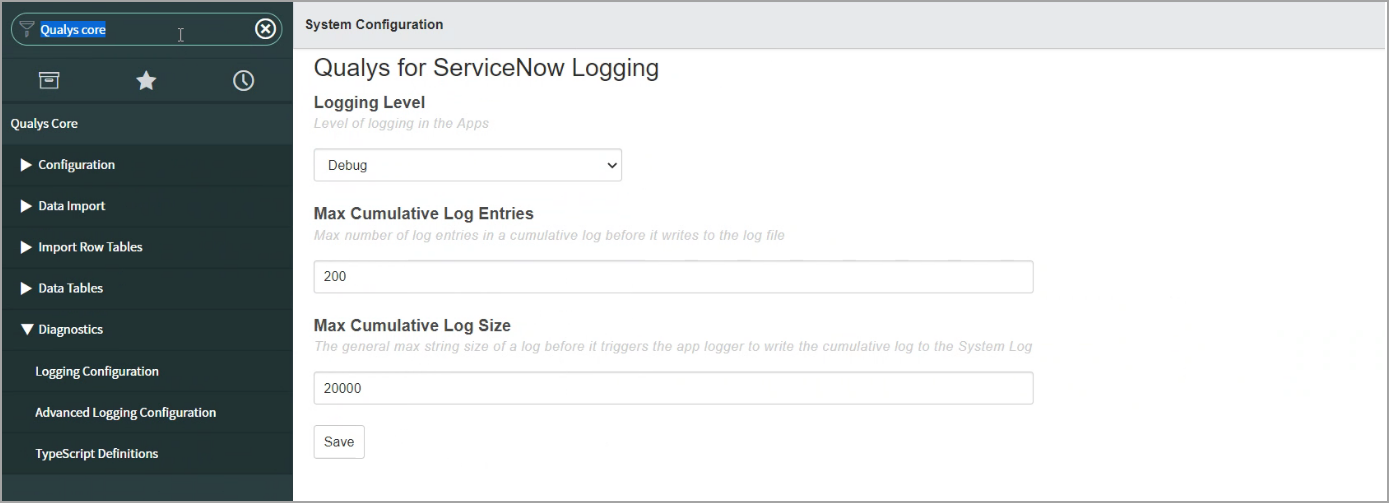Click the Max Cumulative Log Size field
The width and height of the screenshot is (1389, 503).
(x=673, y=388)
